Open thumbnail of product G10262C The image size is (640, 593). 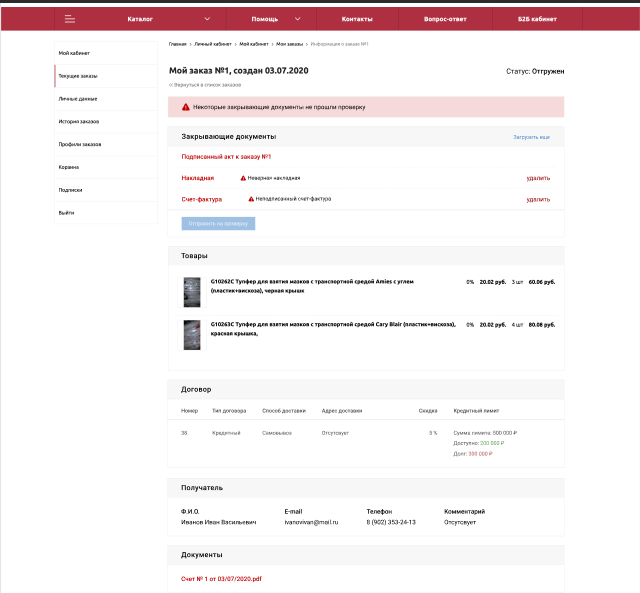192,292
